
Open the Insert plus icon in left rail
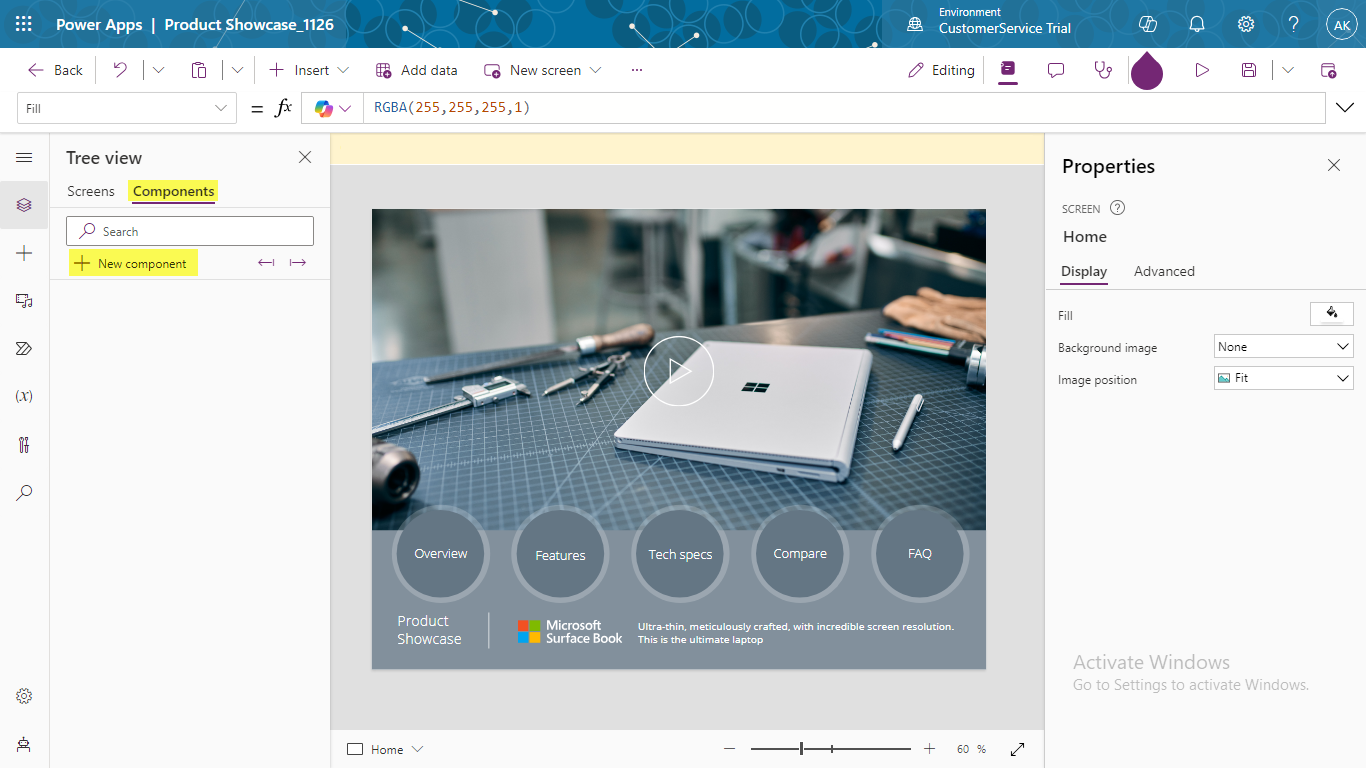pyautogui.click(x=24, y=253)
